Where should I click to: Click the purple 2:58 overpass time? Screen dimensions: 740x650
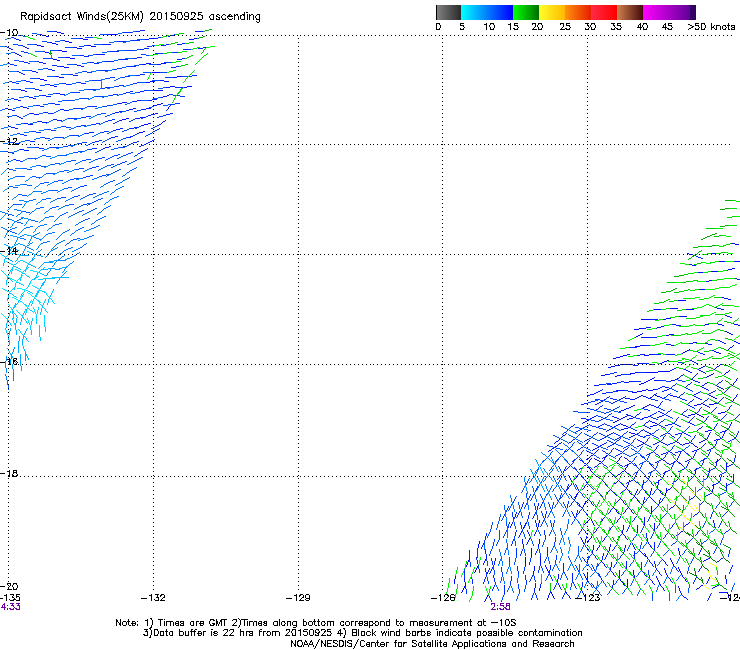500,607
